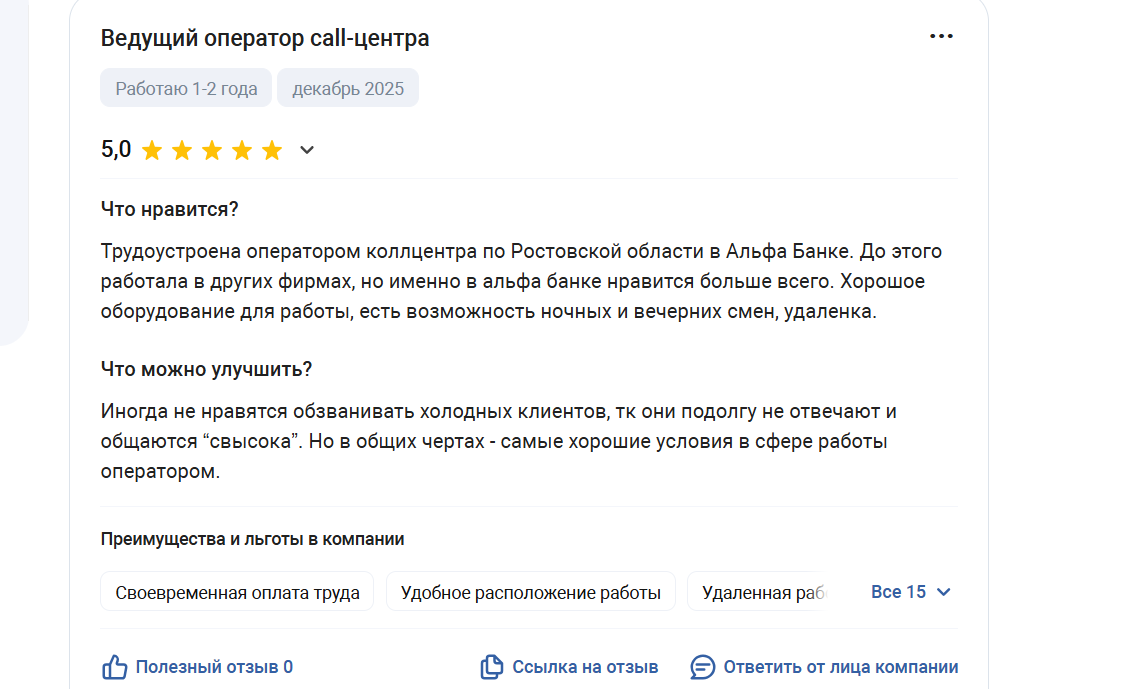Click the chevron next to "Все 15"
The image size is (1127, 689).
943,592
